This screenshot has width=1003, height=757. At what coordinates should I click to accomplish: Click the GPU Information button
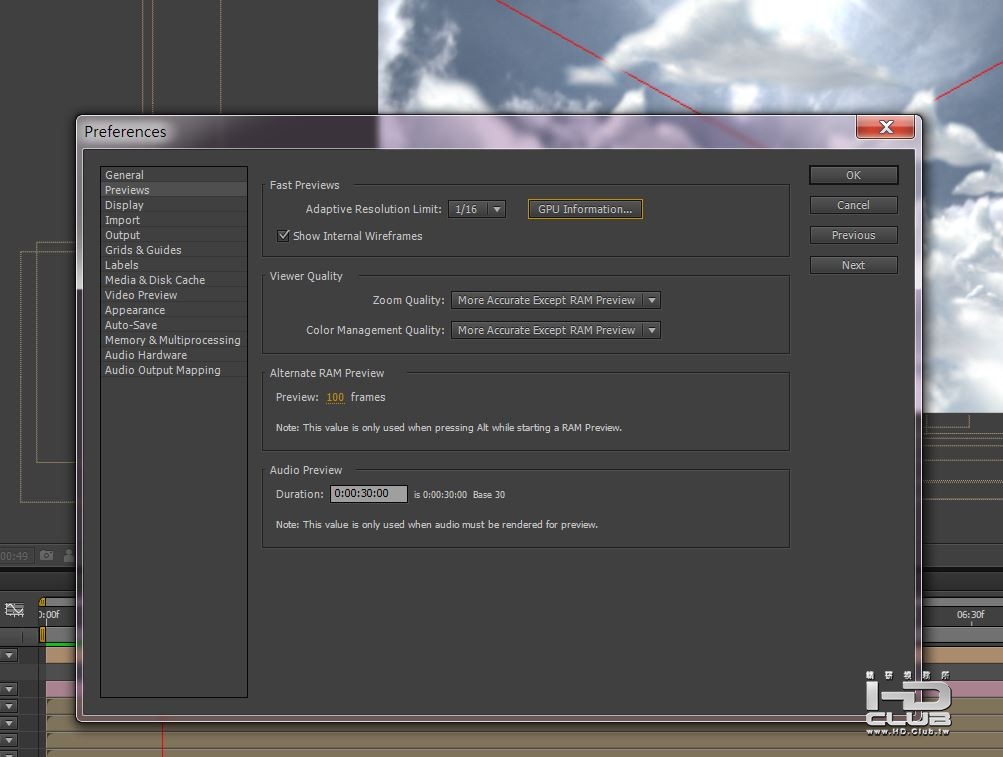pyautogui.click(x=585, y=209)
